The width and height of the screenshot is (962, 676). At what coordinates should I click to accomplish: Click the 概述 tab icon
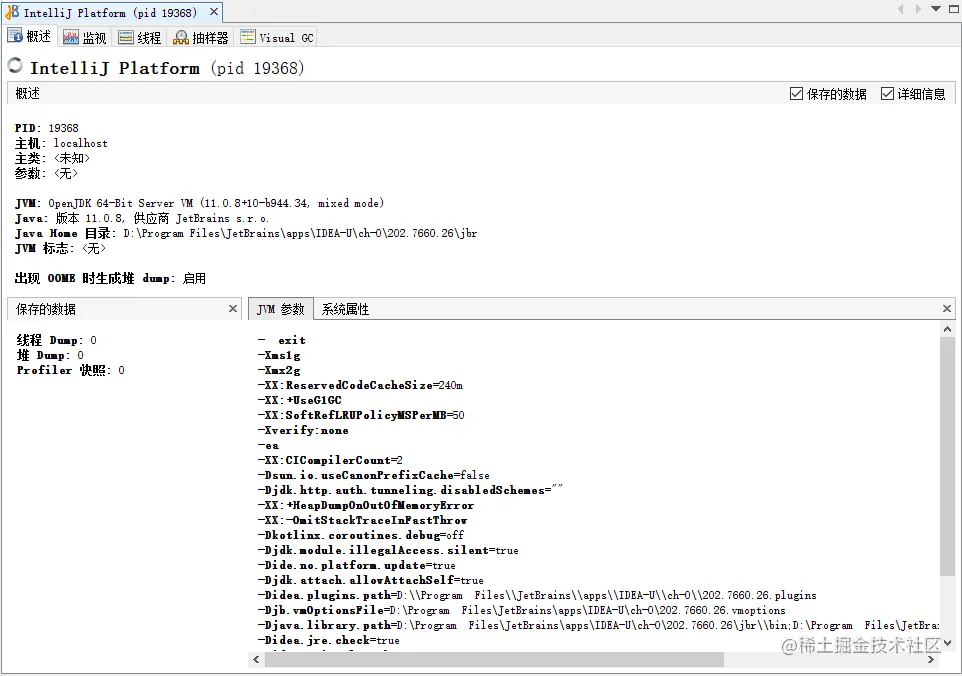coord(15,36)
